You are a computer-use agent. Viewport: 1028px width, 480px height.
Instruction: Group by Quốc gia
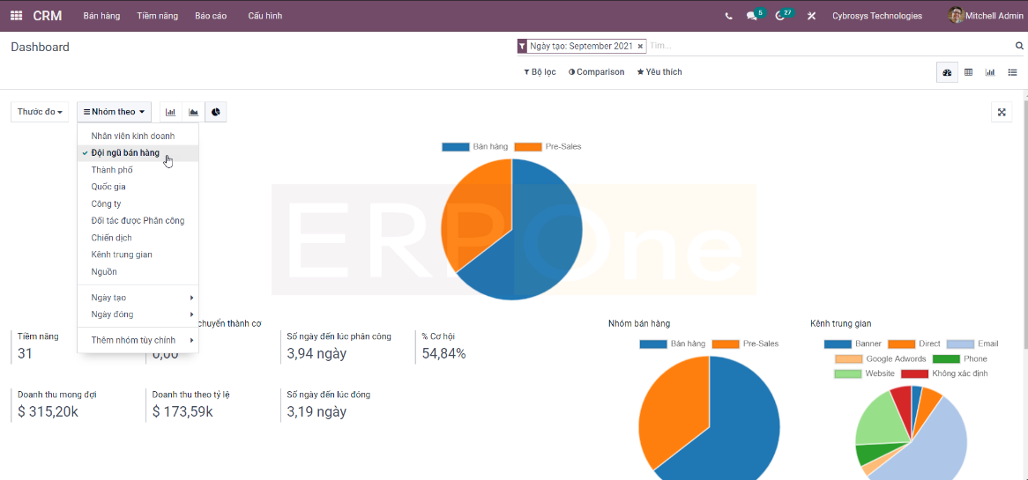[138, 187]
